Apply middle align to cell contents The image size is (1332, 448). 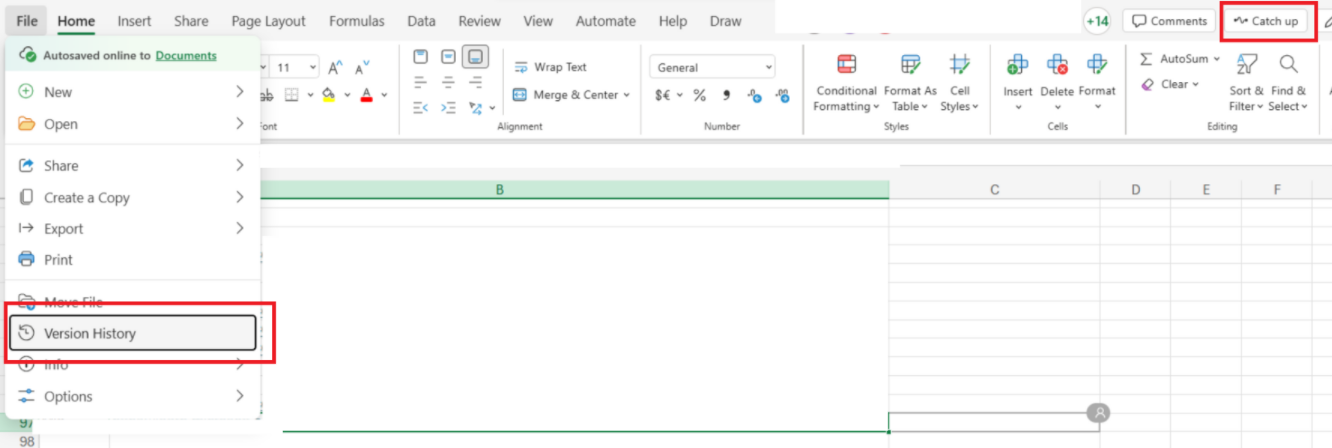pyautogui.click(x=448, y=57)
